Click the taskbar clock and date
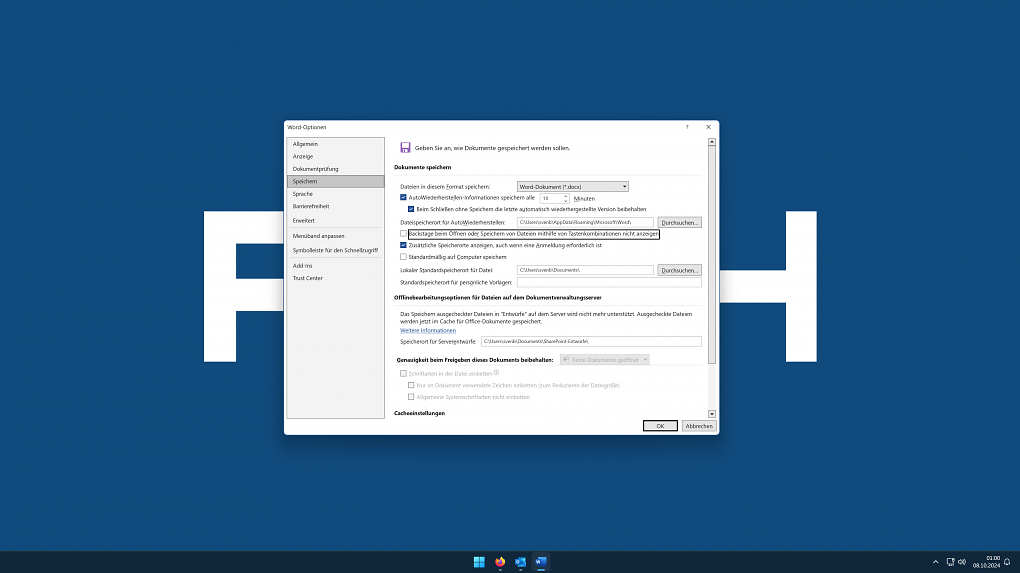 click(x=986, y=562)
